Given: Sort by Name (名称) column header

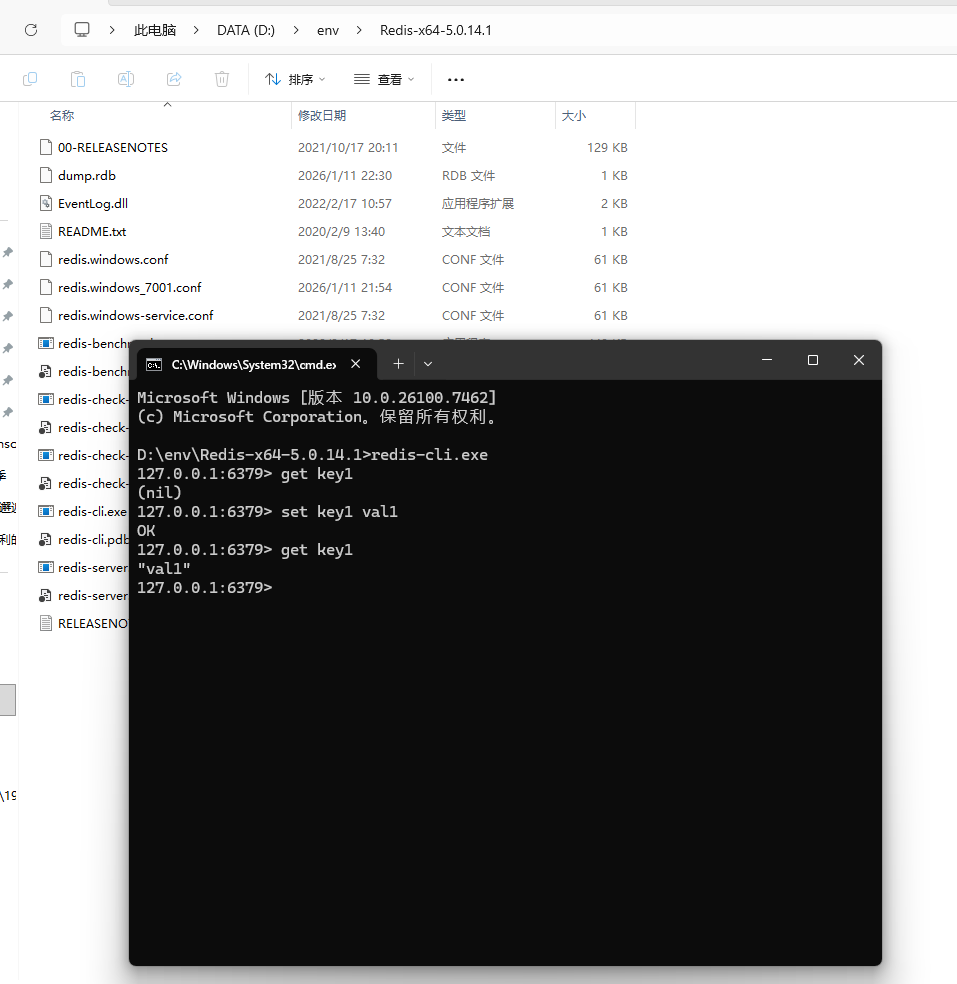Looking at the screenshot, I should pyautogui.click(x=62, y=115).
